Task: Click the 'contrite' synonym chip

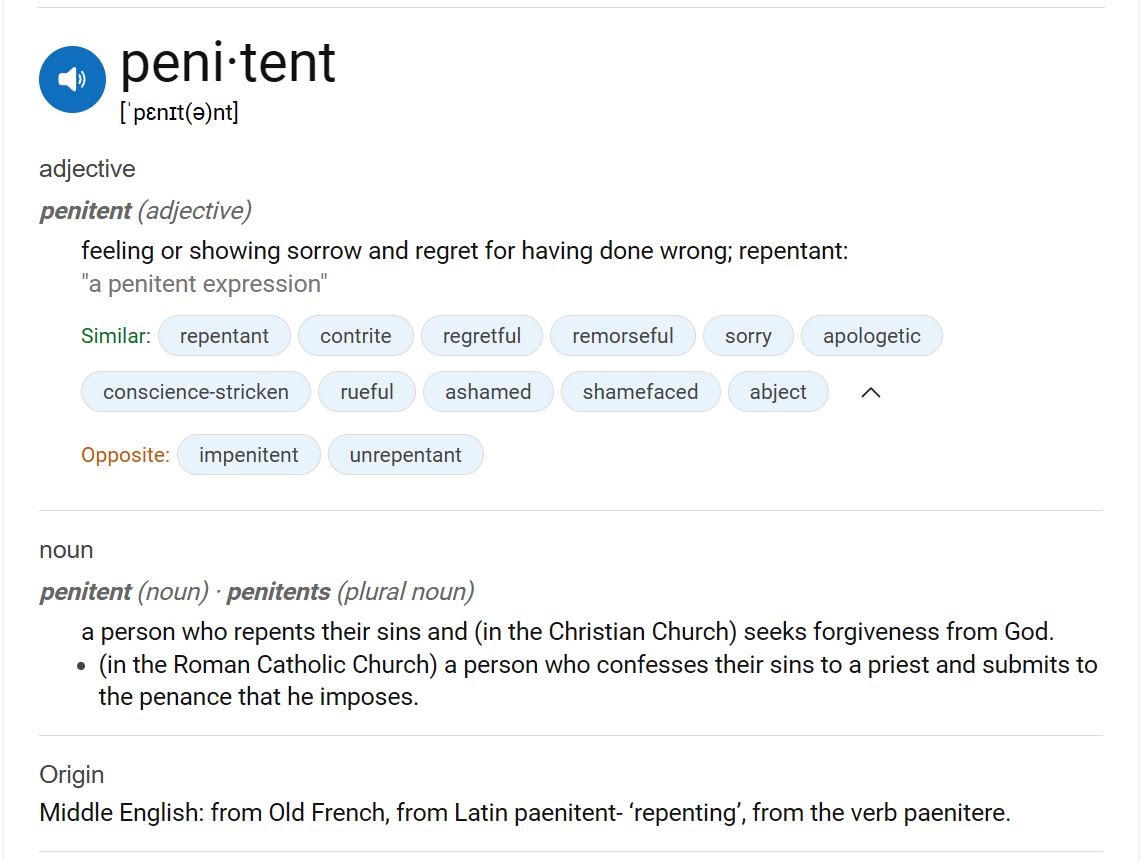Action: click(355, 336)
